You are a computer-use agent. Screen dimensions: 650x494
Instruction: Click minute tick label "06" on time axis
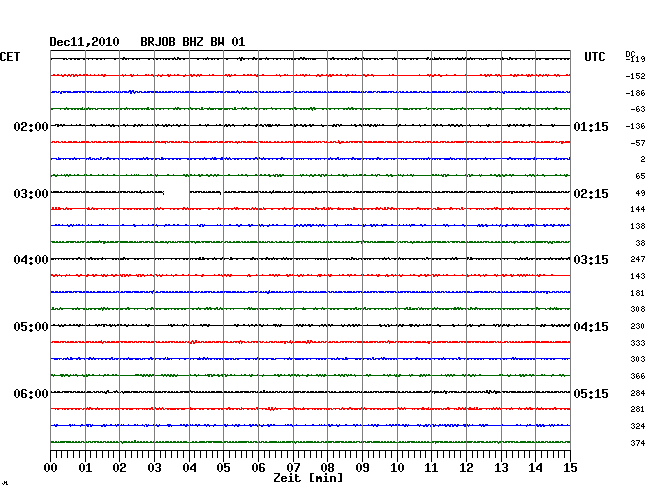[258, 468]
